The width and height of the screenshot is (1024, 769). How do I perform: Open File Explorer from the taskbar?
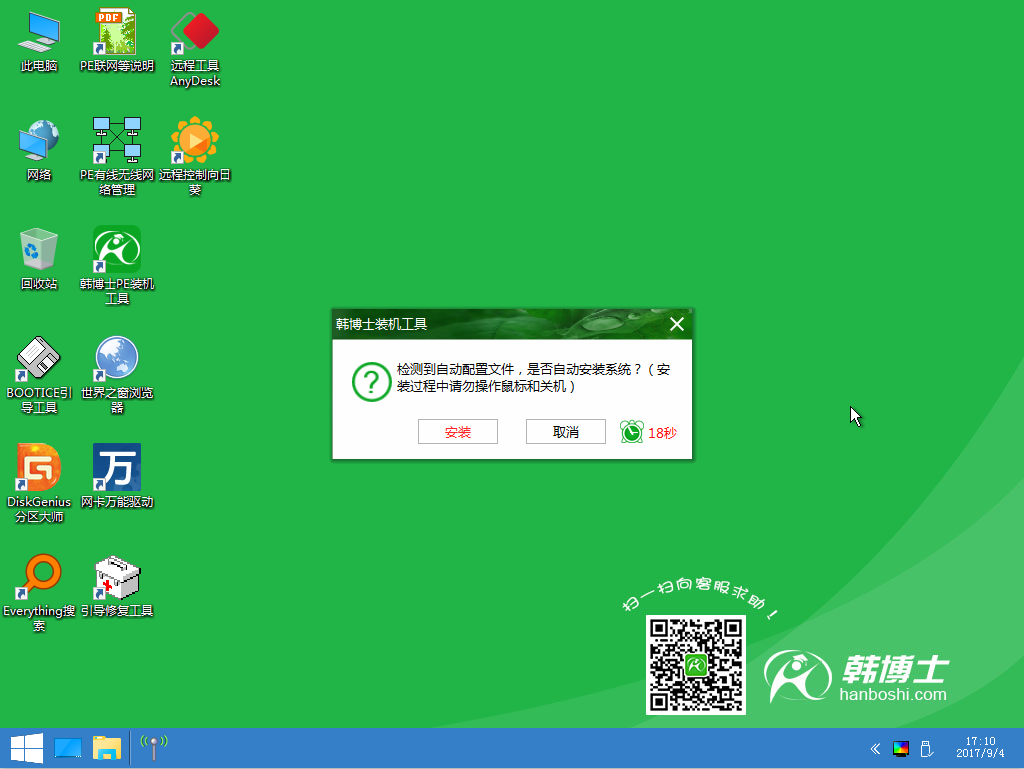[105, 747]
